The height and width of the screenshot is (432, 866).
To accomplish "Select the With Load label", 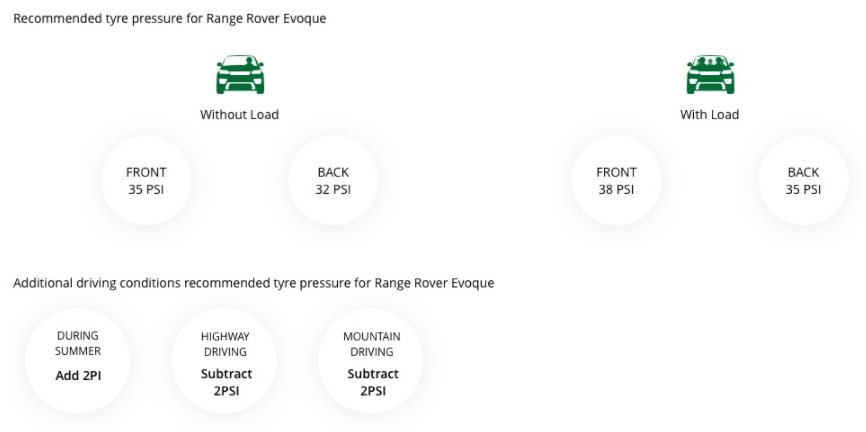I will 709,114.
